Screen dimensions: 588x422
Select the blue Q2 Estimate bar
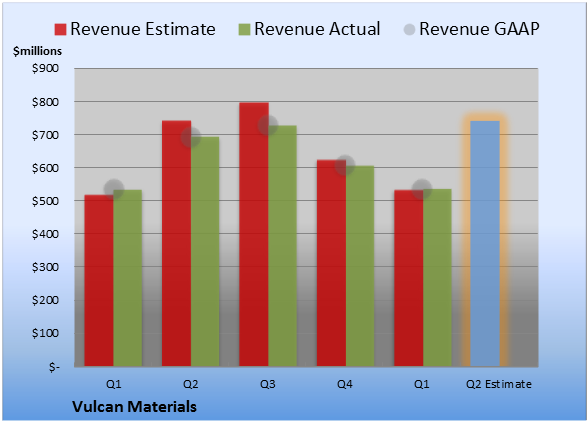[x=485, y=243]
